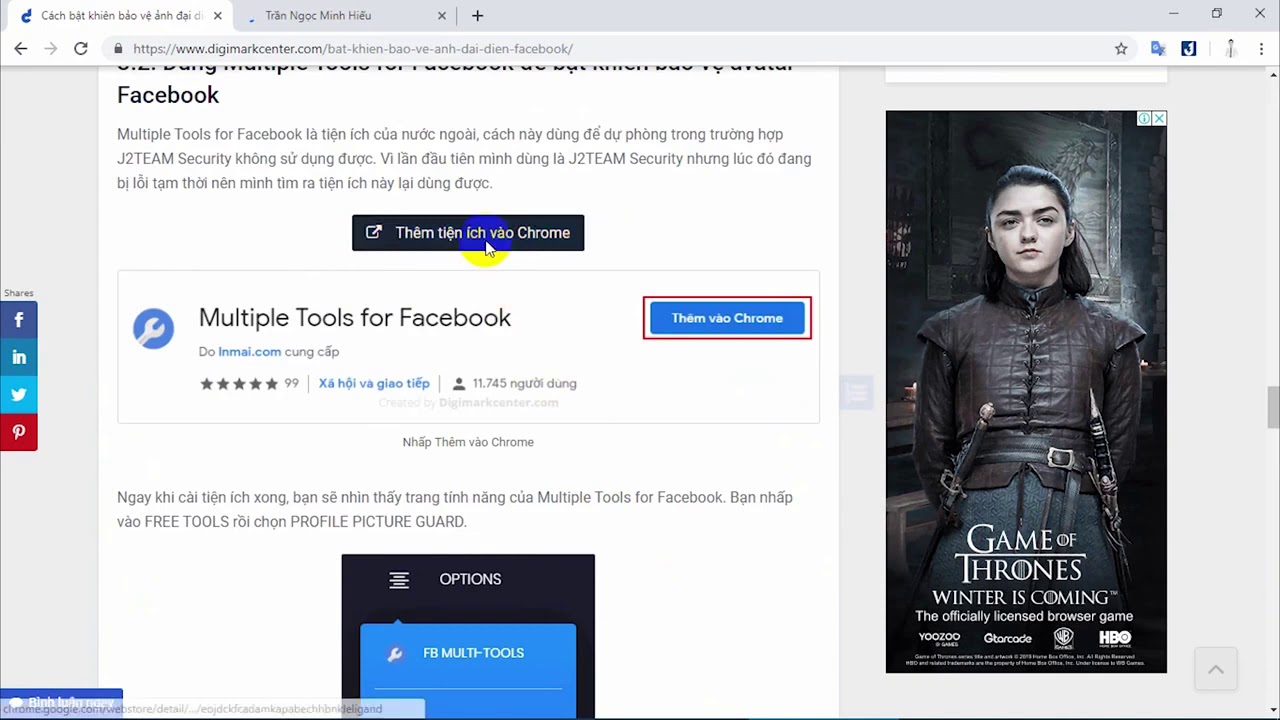This screenshot has width=1280, height=720.
Task: Close the 'Cách bật khiên bảo vệ' tab
Action: pyautogui.click(x=218, y=15)
